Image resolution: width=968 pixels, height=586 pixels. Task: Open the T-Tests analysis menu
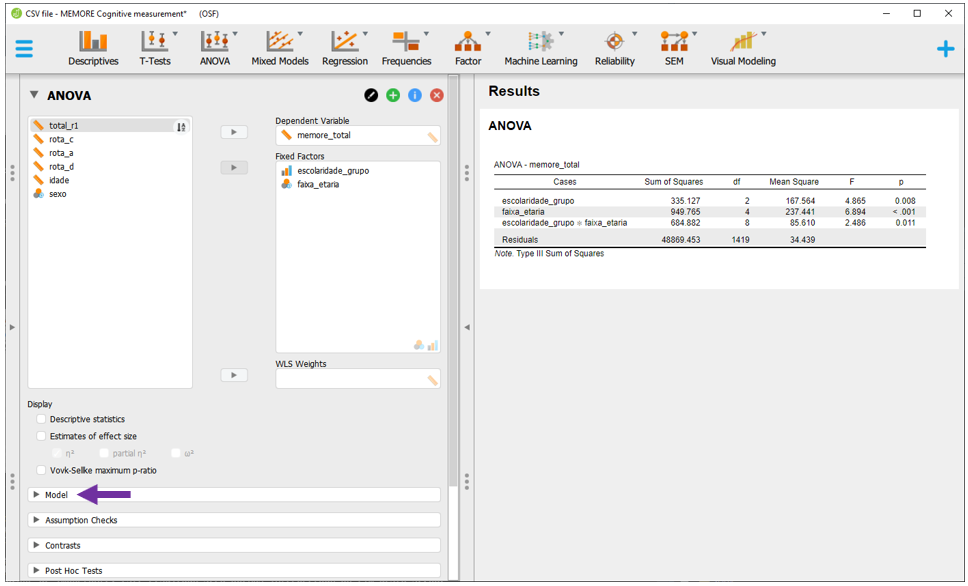[x=154, y=47]
